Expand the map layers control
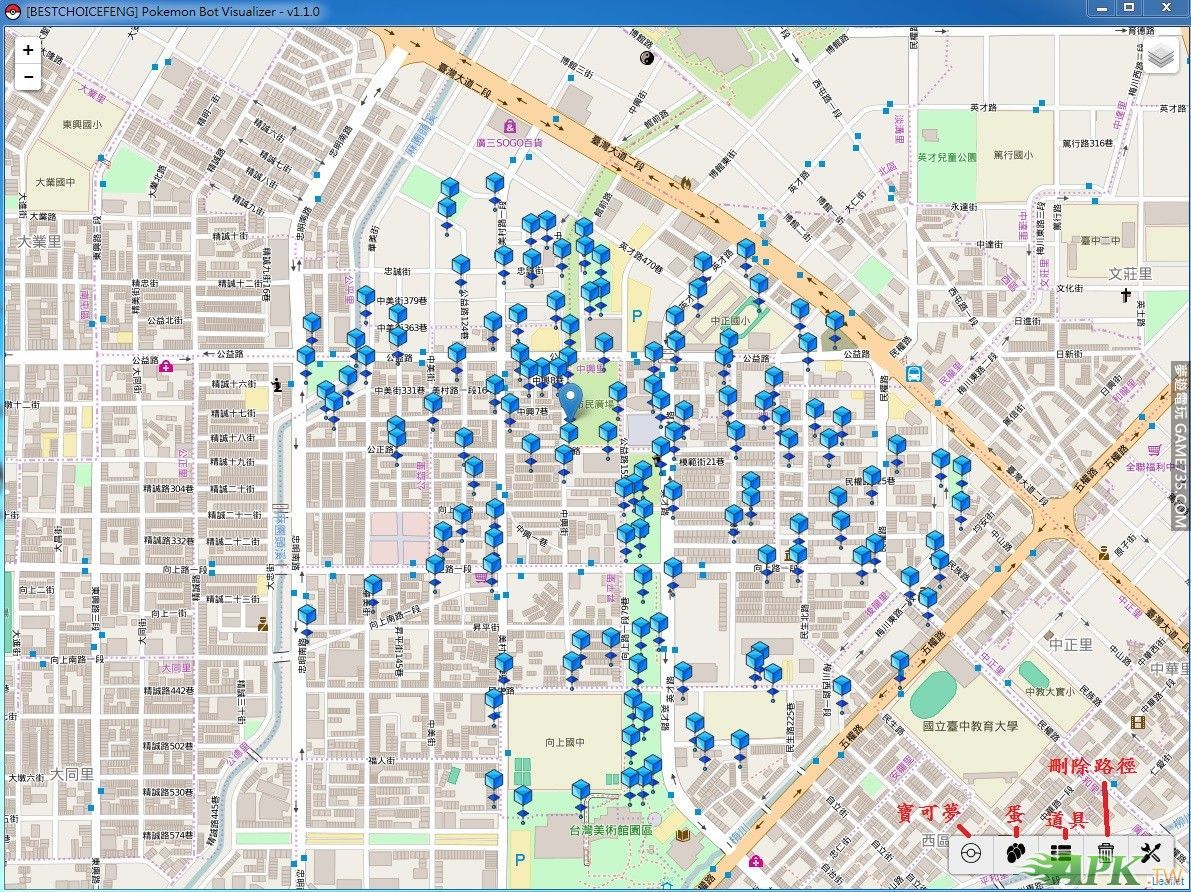This screenshot has height=892, width=1191. (x=1160, y=57)
